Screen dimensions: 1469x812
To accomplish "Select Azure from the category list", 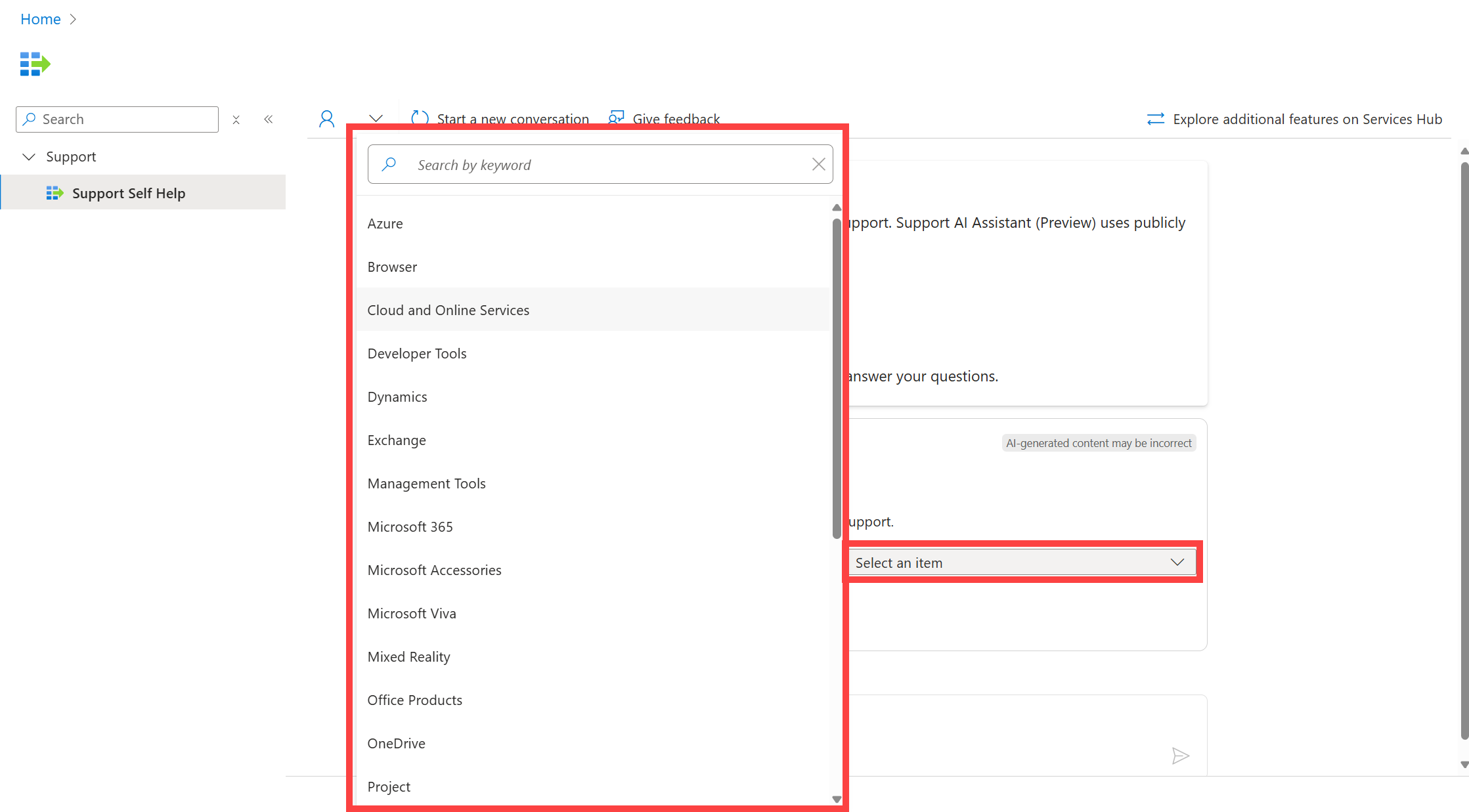I will tap(384, 223).
